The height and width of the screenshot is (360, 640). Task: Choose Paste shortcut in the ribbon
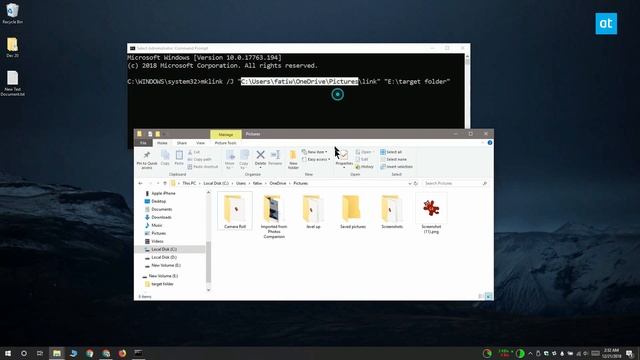pyautogui.click(x=203, y=167)
